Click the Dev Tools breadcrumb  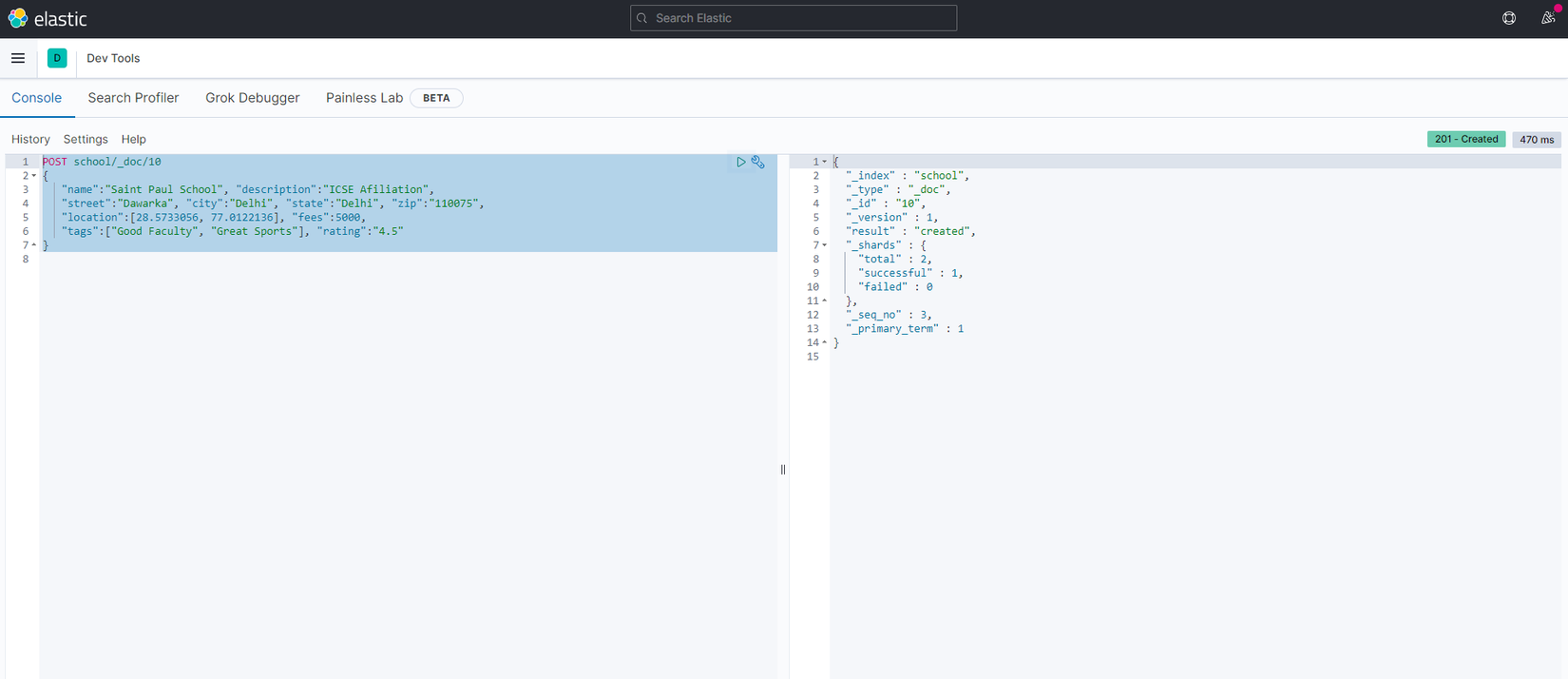[113, 58]
